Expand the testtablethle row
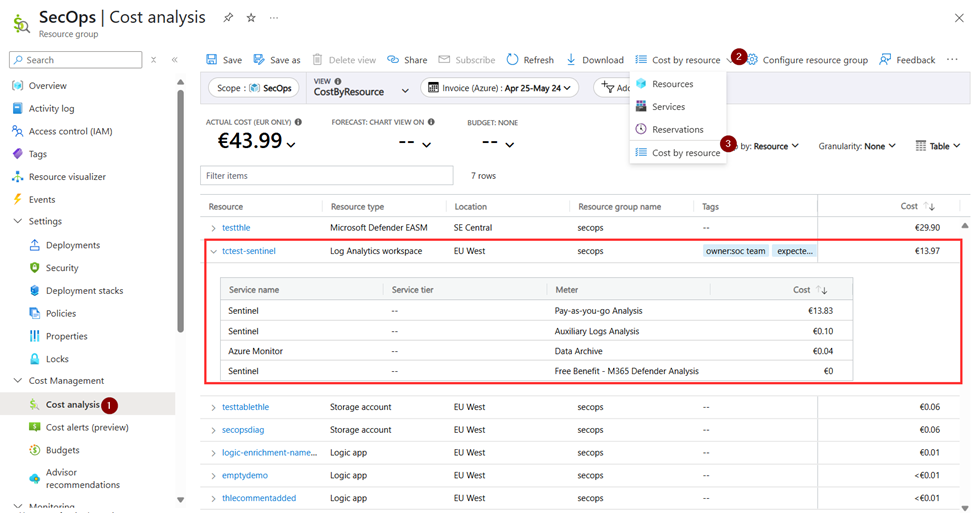This screenshot has height=513, width=975. pos(213,407)
